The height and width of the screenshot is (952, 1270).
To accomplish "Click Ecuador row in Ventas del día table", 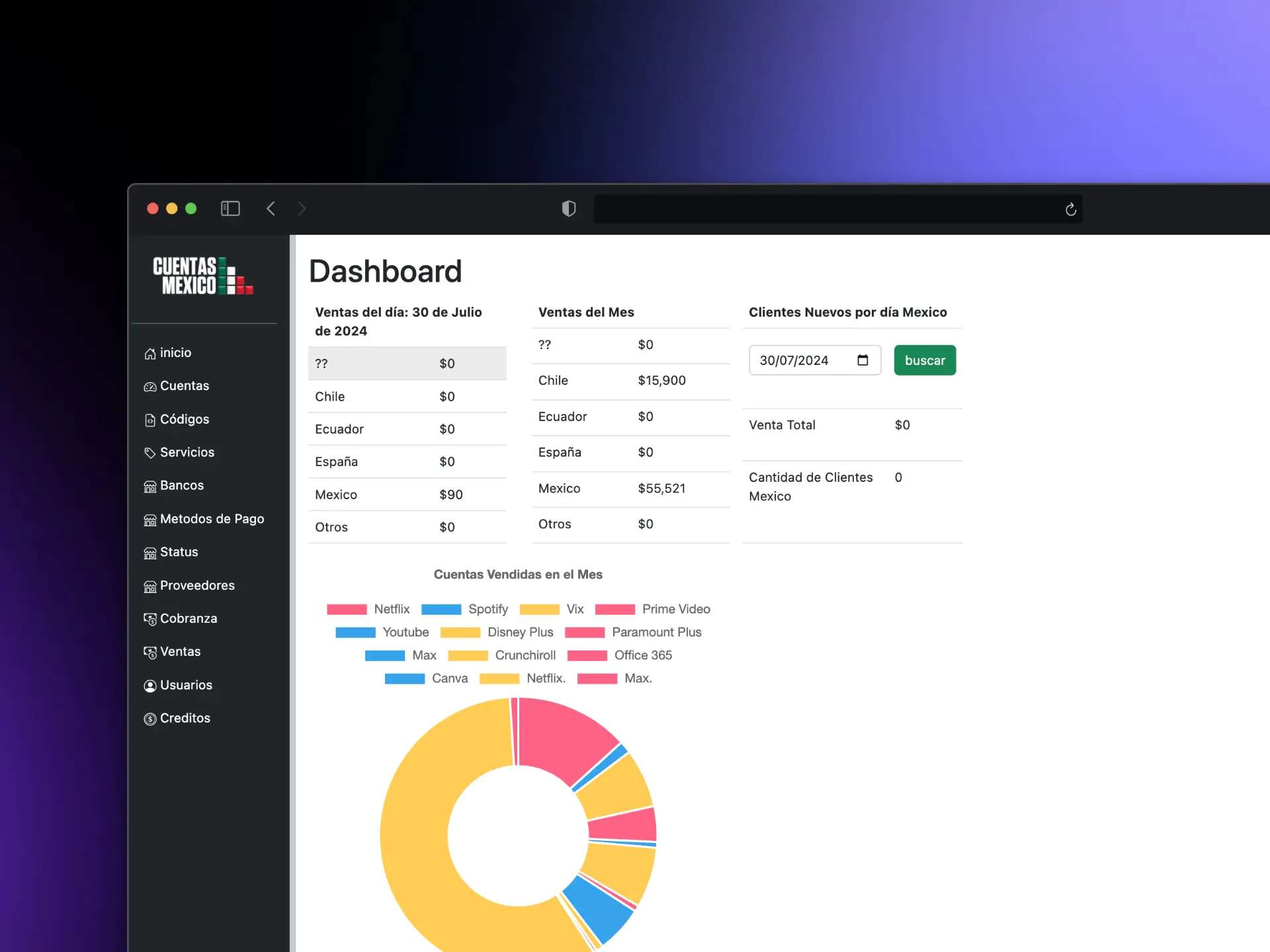I will 407,430.
